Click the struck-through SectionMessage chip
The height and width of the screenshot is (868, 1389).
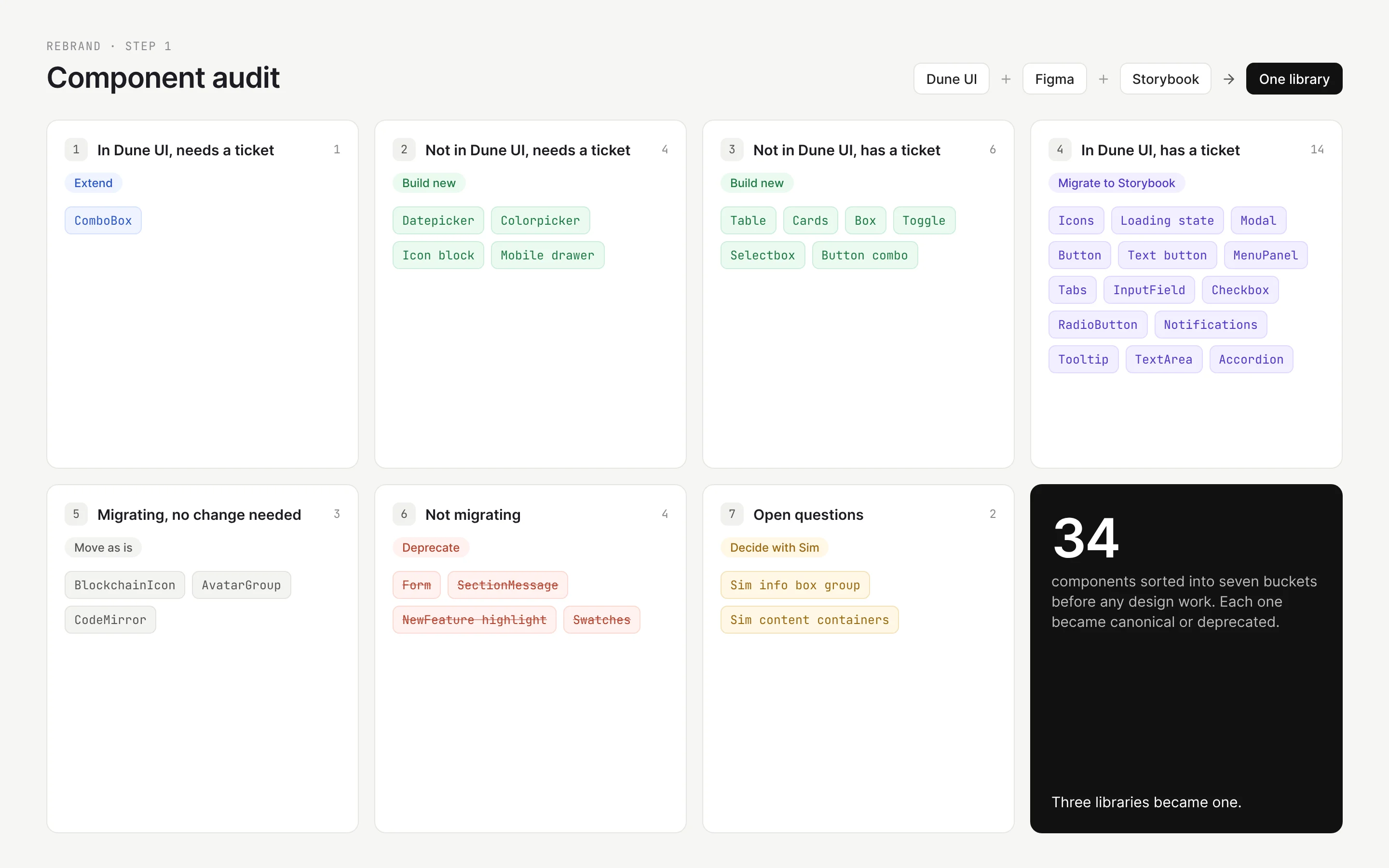click(x=508, y=585)
